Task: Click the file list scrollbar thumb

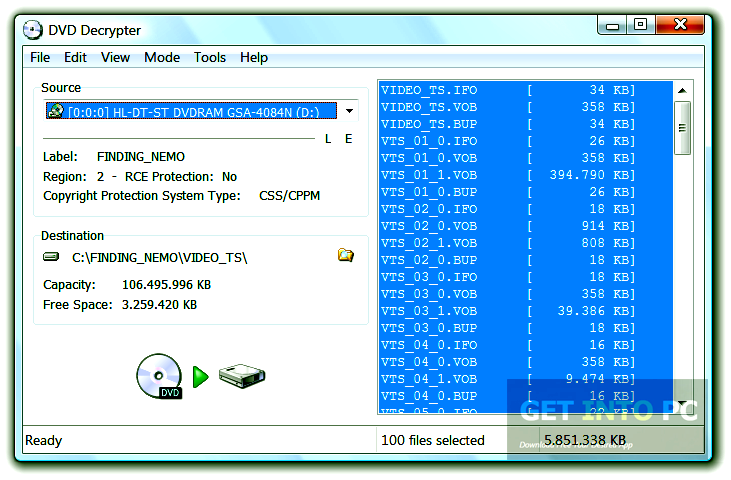Action: pos(682,128)
